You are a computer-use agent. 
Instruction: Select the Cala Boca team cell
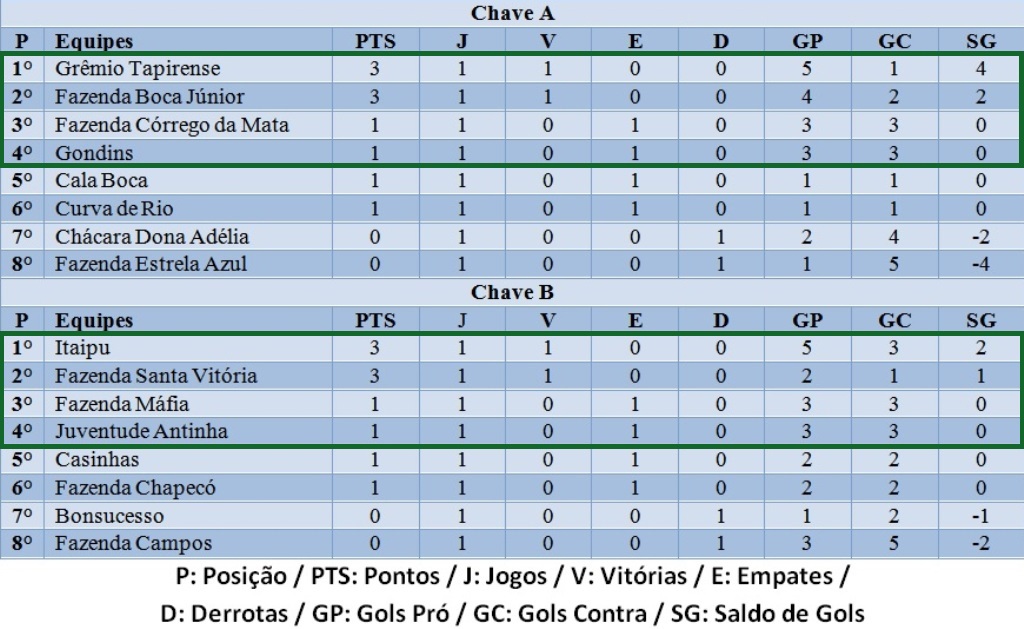(101, 181)
